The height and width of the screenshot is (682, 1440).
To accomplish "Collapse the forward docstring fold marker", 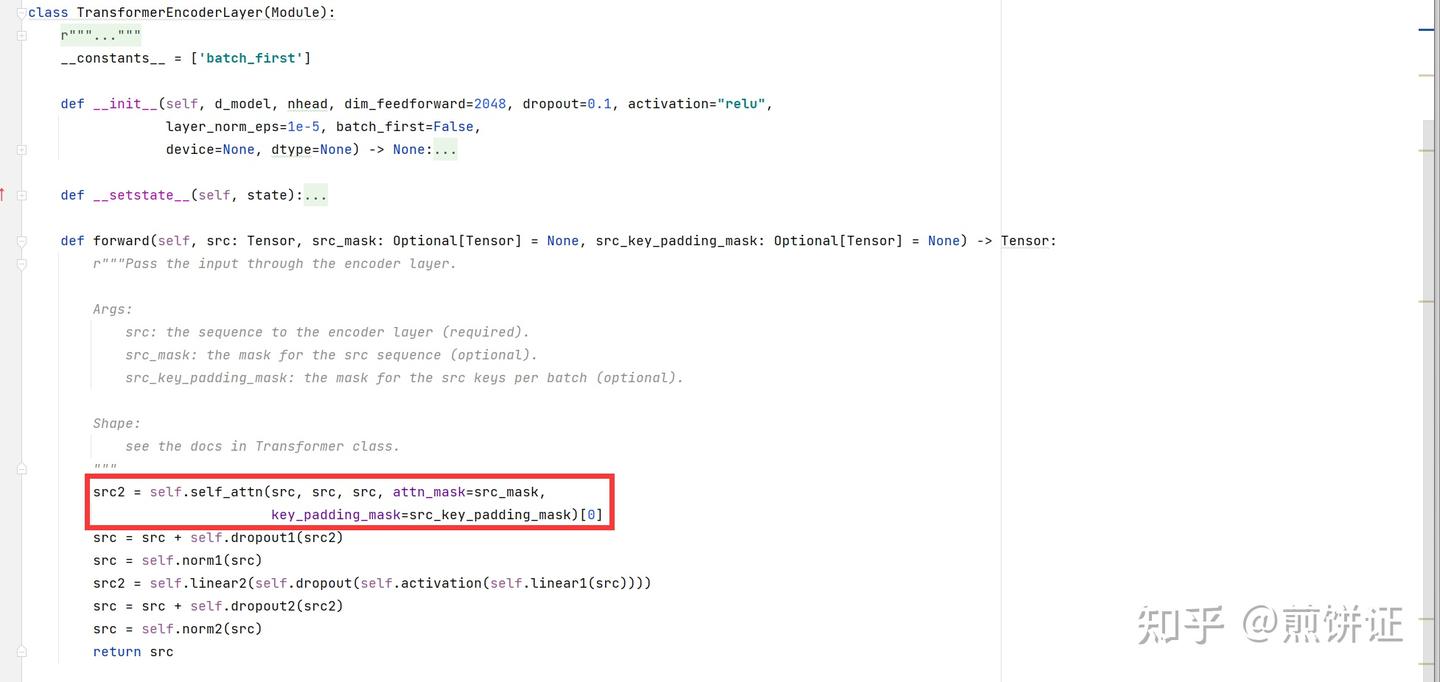I will (x=21, y=263).
